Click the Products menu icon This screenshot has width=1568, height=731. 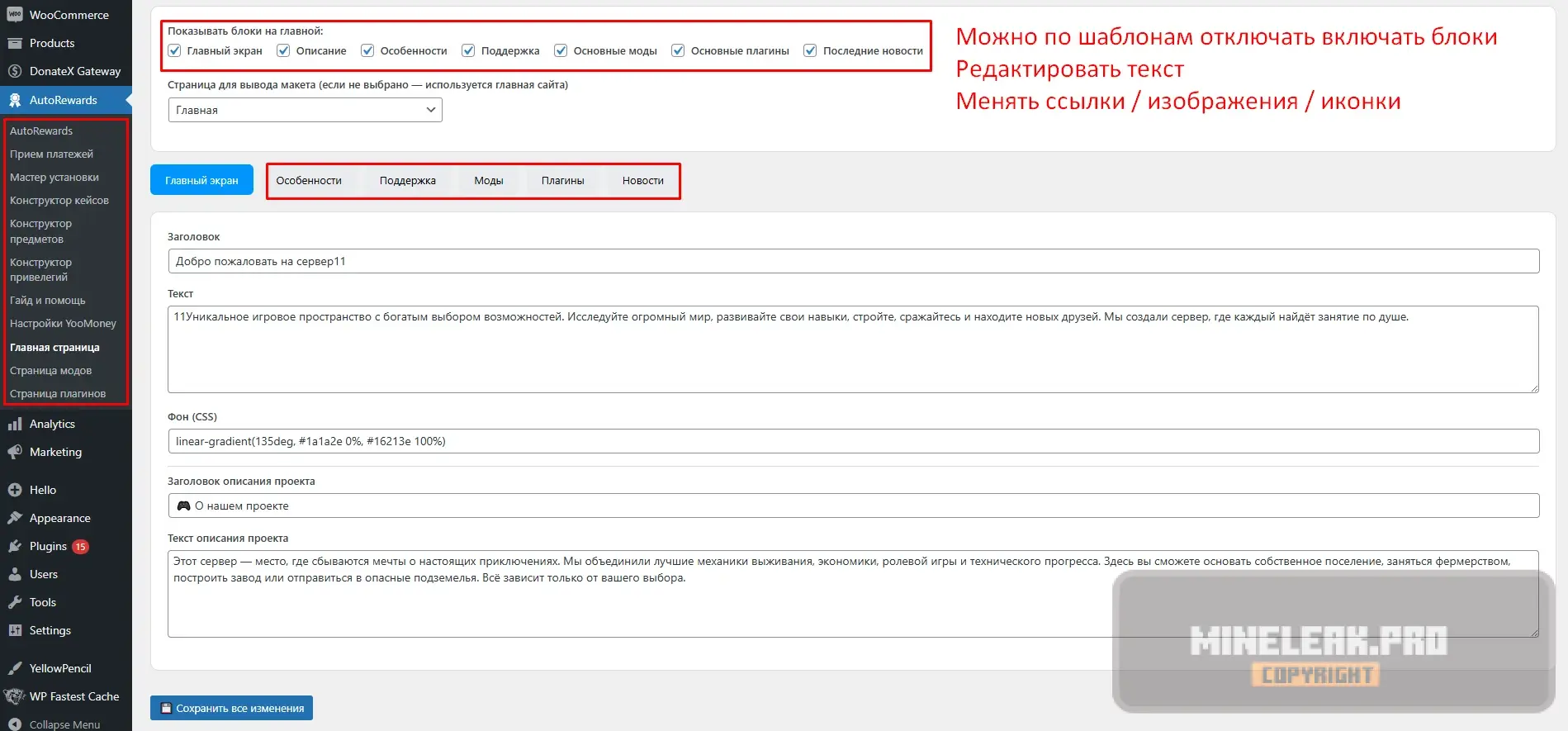tap(15, 43)
